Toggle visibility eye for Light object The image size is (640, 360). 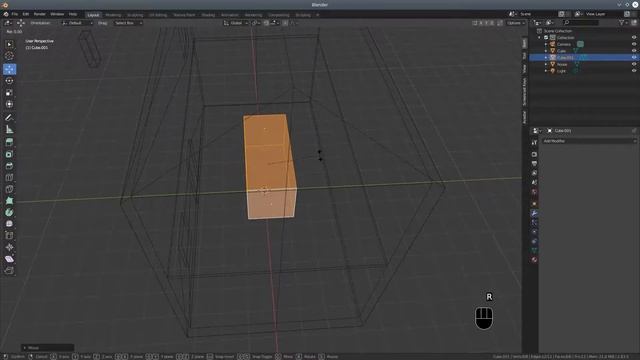[x=634, y=71]
